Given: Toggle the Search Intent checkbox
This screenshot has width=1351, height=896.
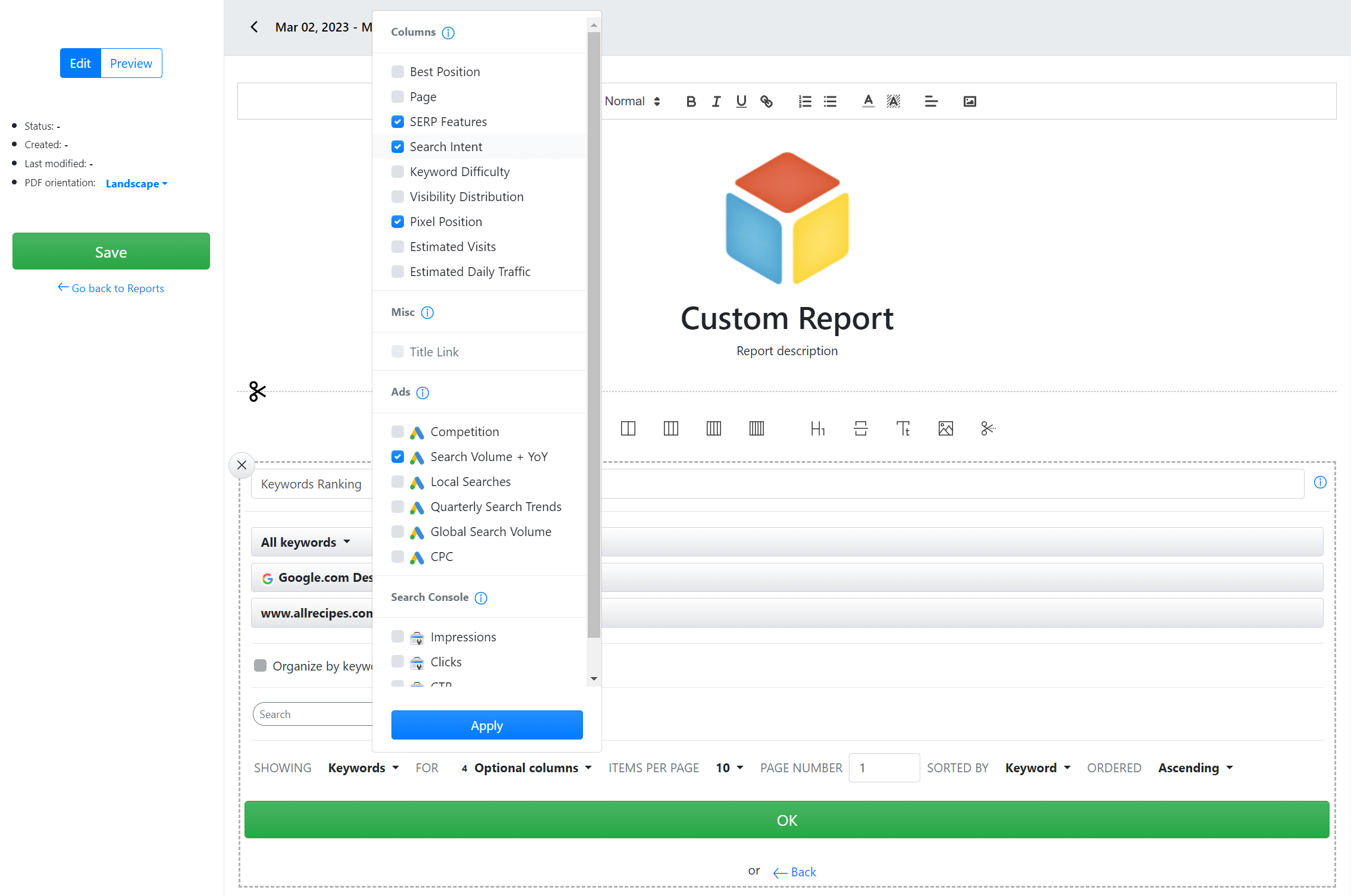Looking at the screenshot, I should 397,146.
